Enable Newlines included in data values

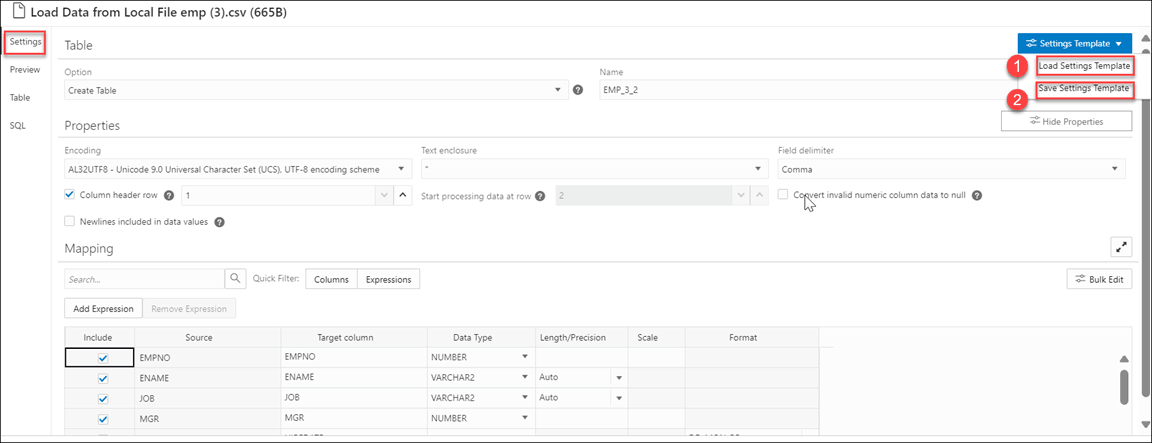(x=70, y=222)
